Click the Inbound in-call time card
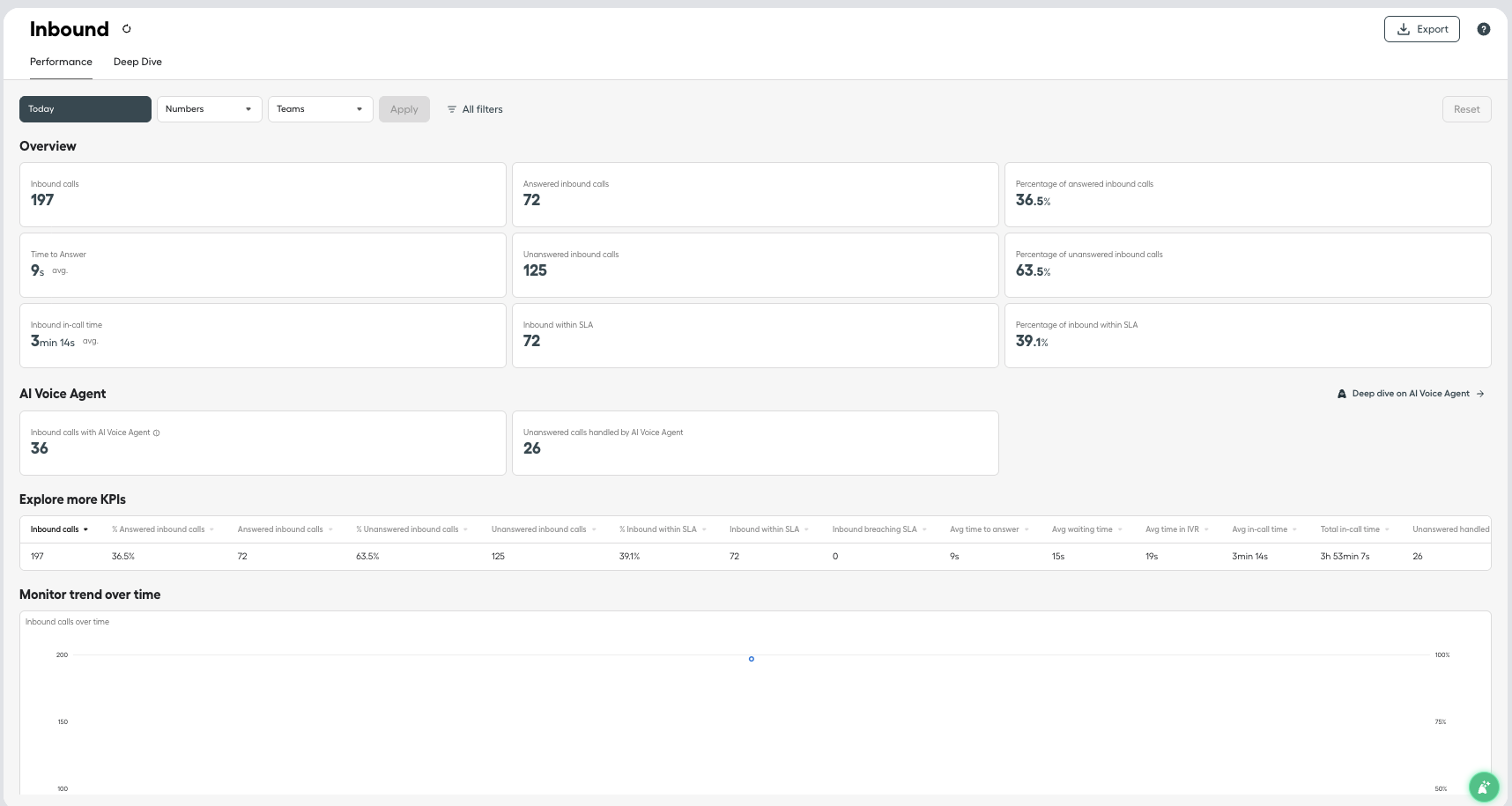This screenshot has width=1512, height=806. coord(263,336)
